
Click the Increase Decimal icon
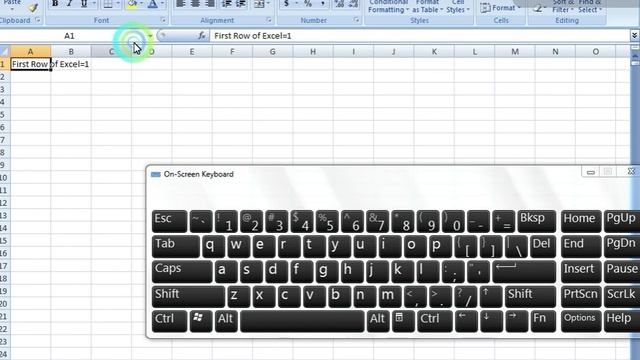point(339,4)
